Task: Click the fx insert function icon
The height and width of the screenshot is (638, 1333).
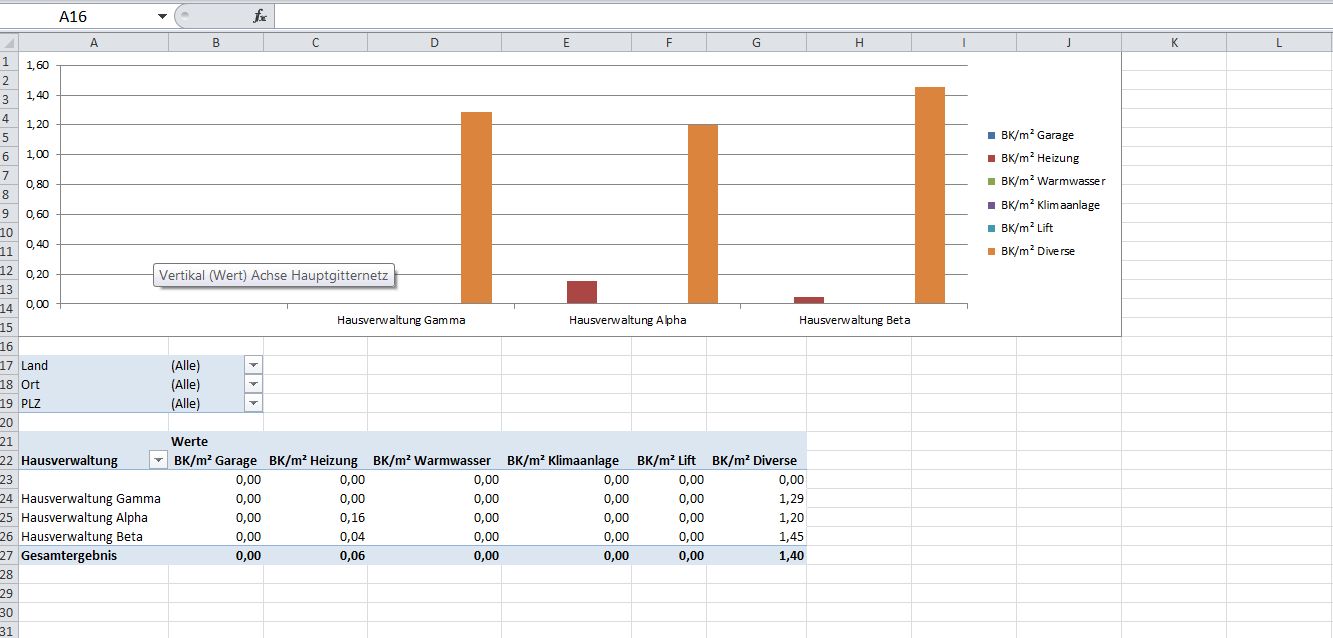Action: coord(260,16)
